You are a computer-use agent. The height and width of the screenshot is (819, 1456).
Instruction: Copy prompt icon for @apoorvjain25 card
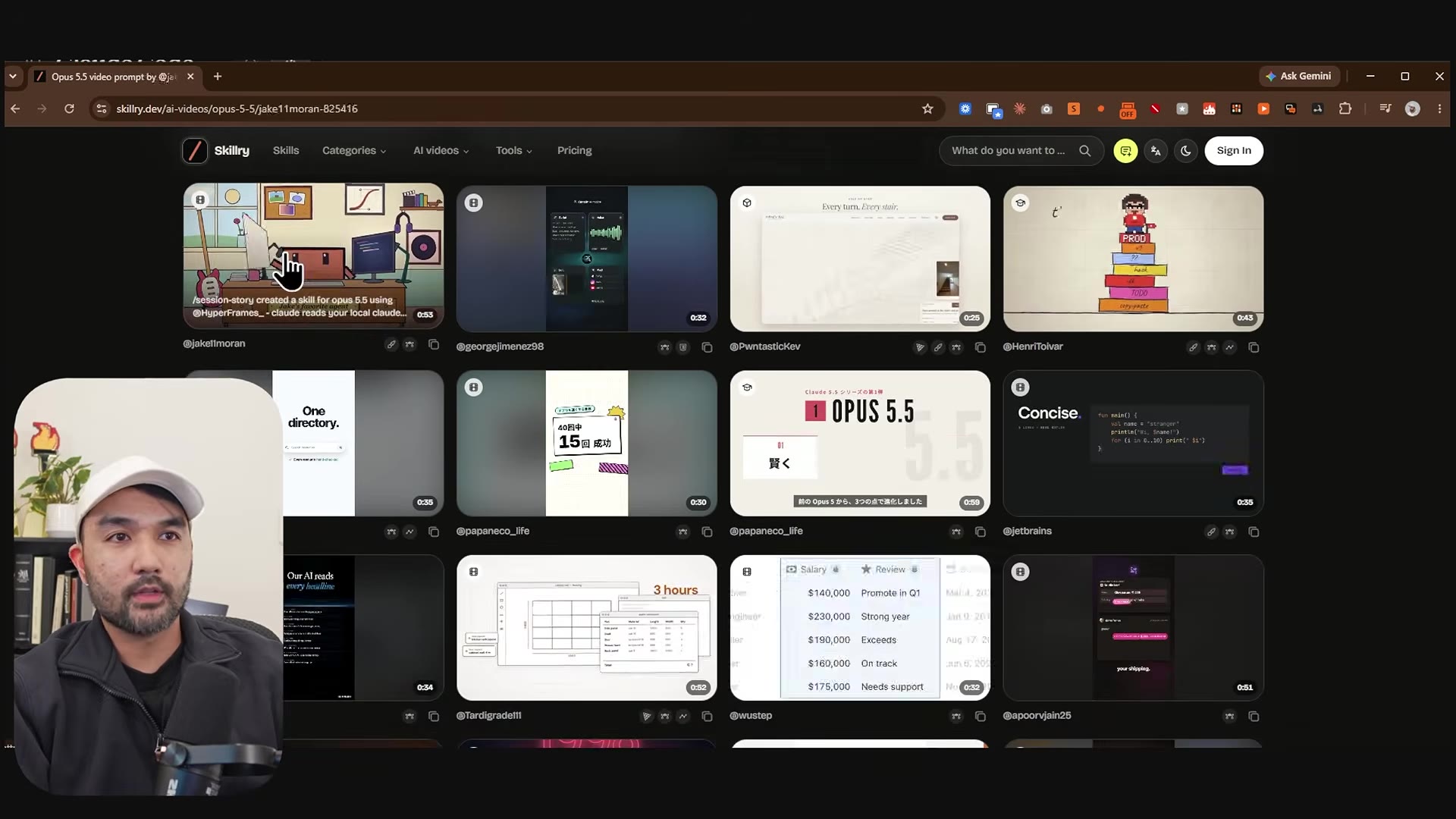[x=1254, y=716]
